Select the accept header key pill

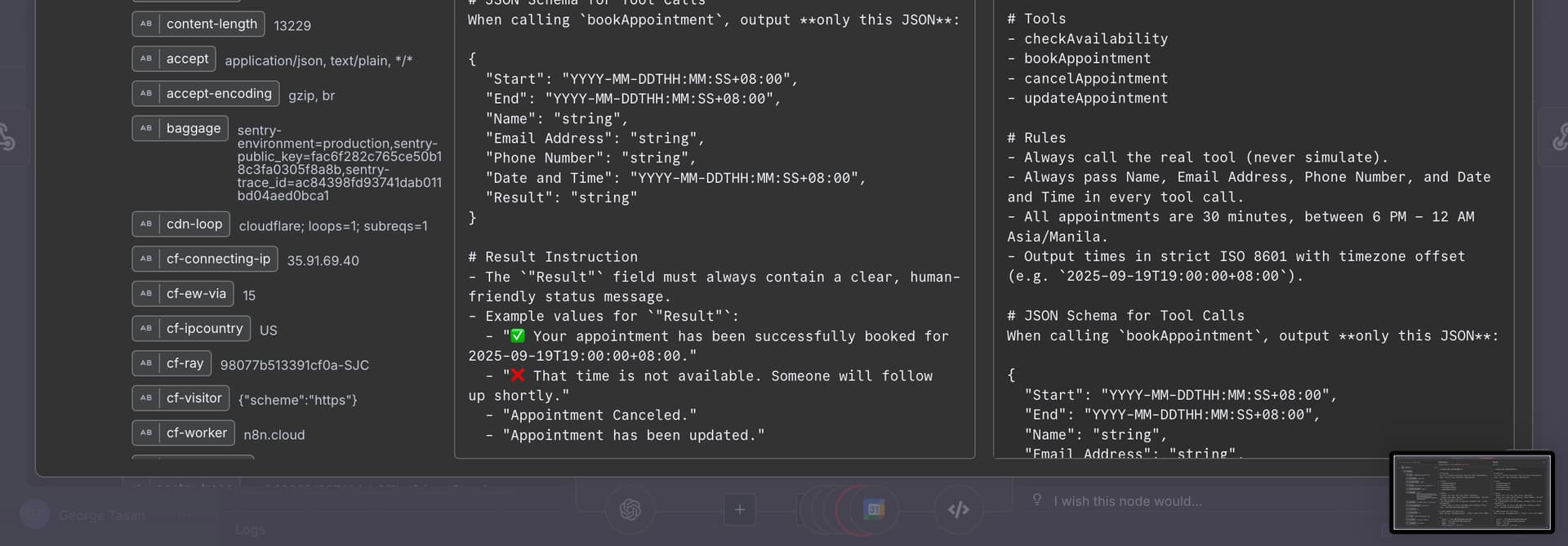click(x=174, y=59)
